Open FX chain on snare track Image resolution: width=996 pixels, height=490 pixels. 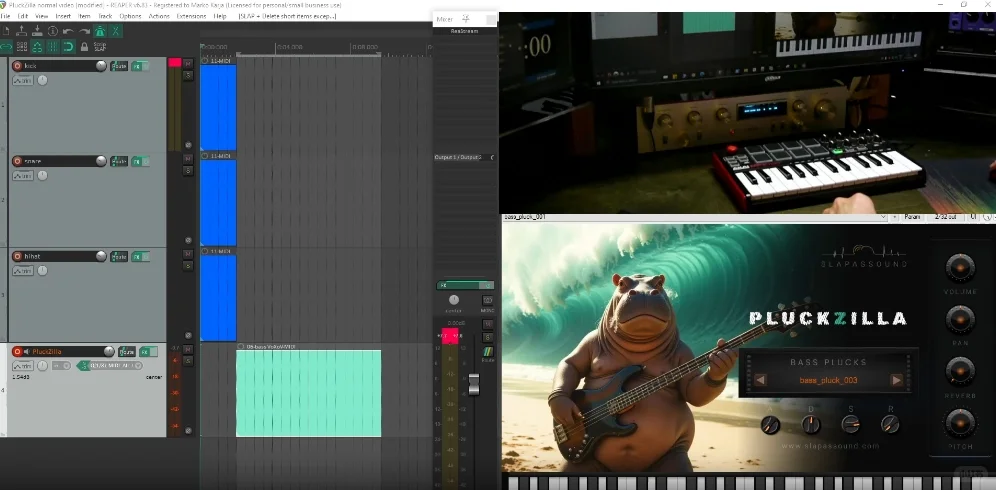(x=137, y=161)
